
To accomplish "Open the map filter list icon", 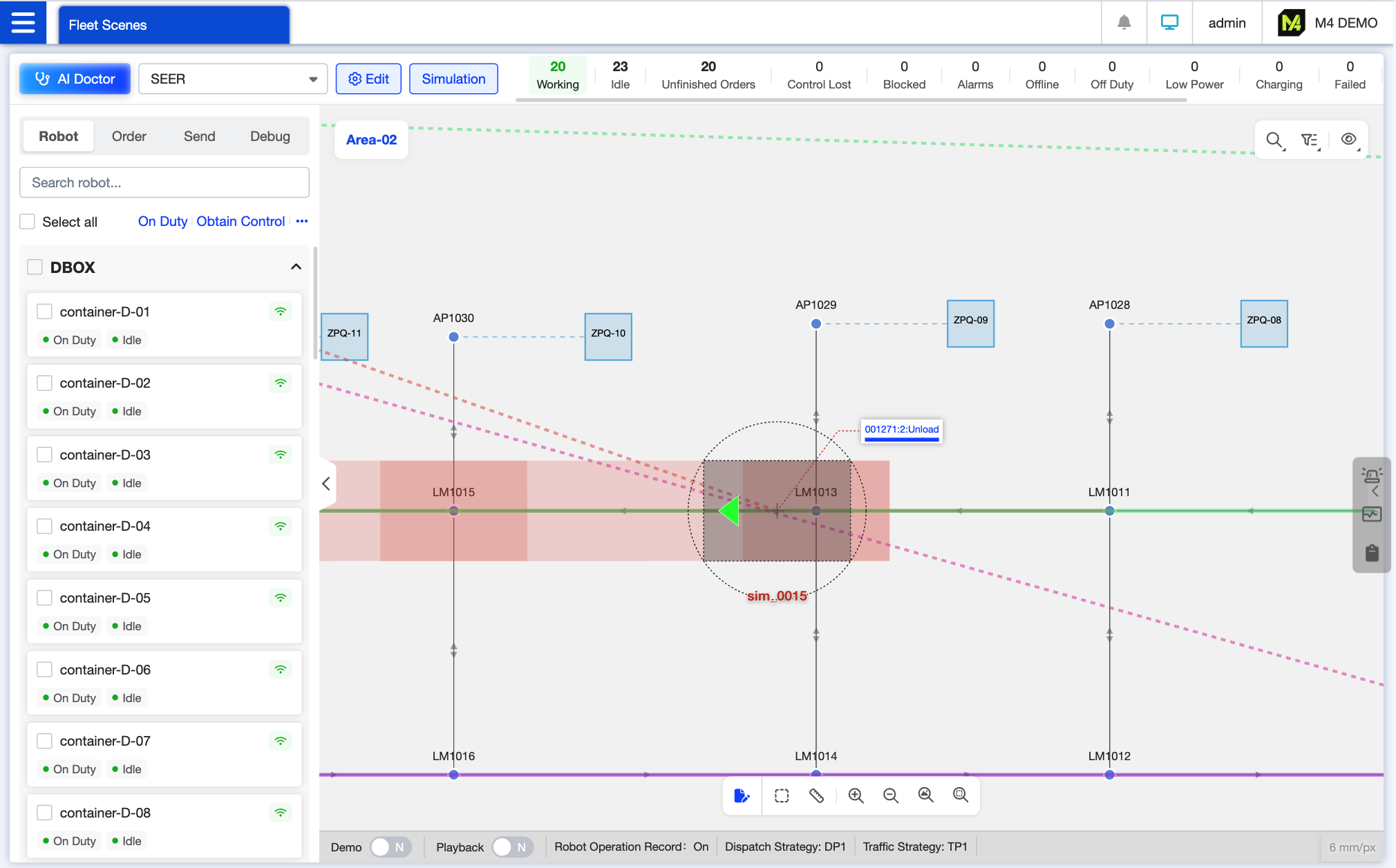I will (x=1310, y=140).
